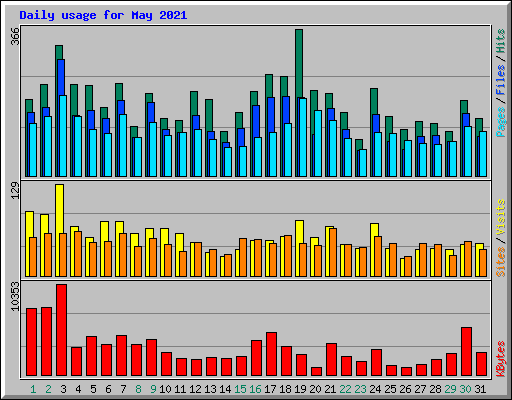
Task: Select the red KBytes bar for day 17
Action: click(x=271, y=354)
